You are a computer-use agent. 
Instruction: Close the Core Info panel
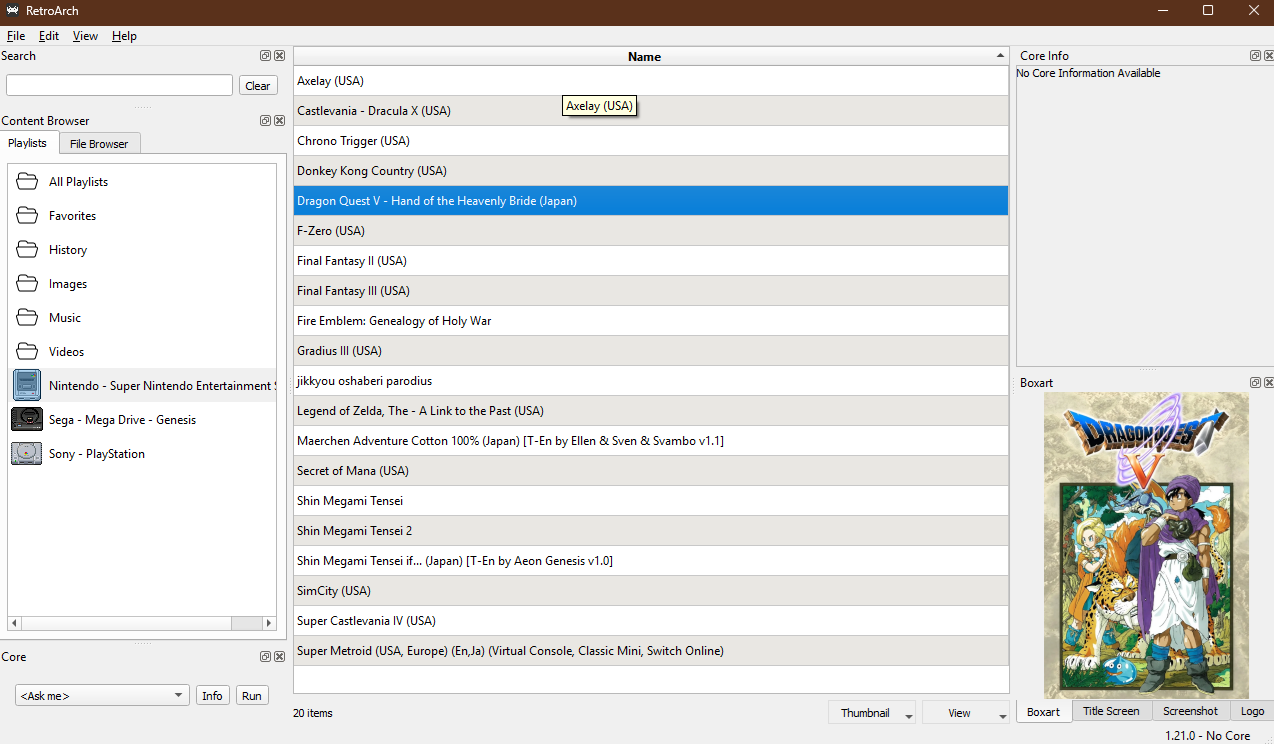(1269, 56)
